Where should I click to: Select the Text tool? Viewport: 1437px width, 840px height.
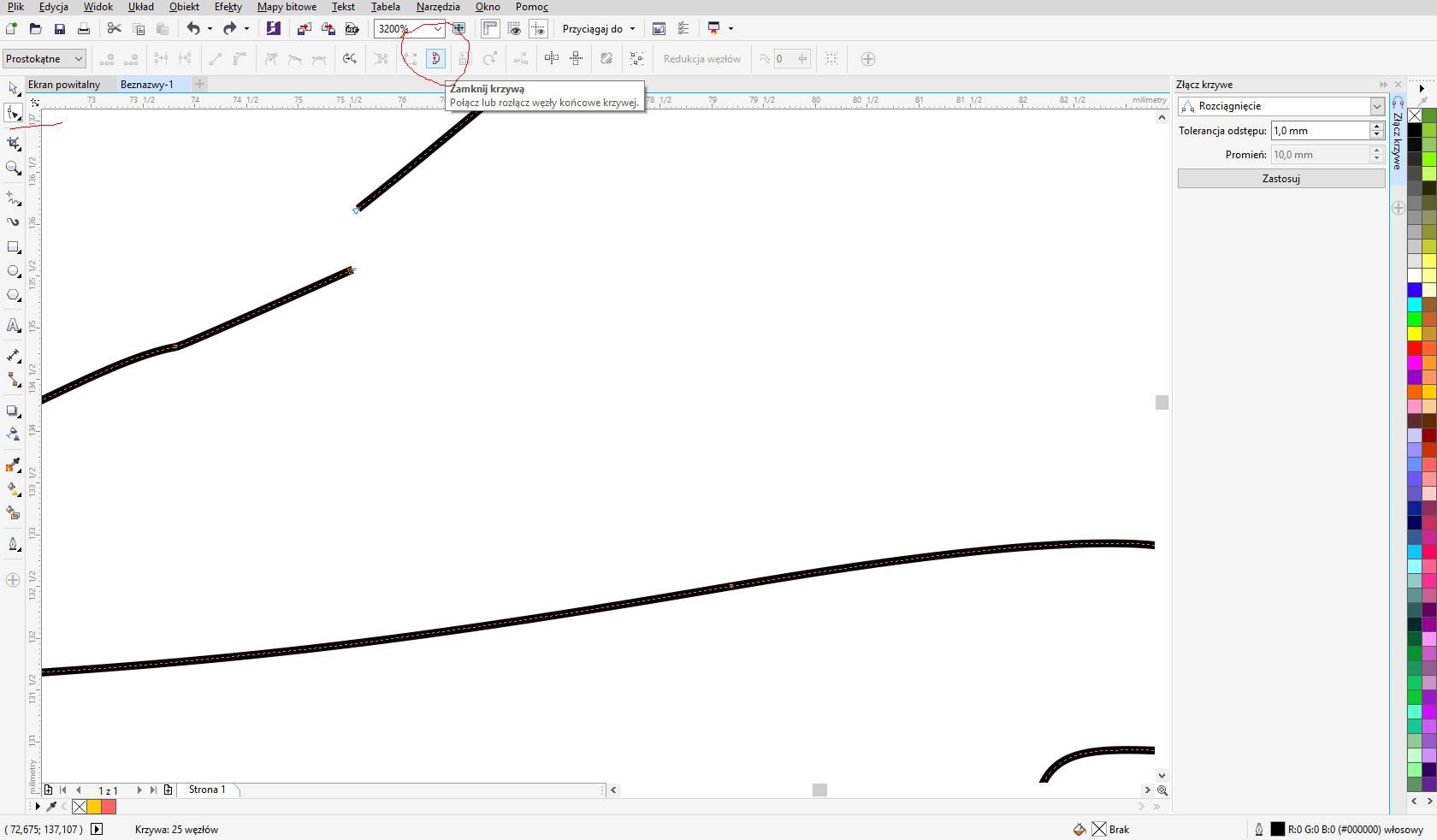[13, 325]
